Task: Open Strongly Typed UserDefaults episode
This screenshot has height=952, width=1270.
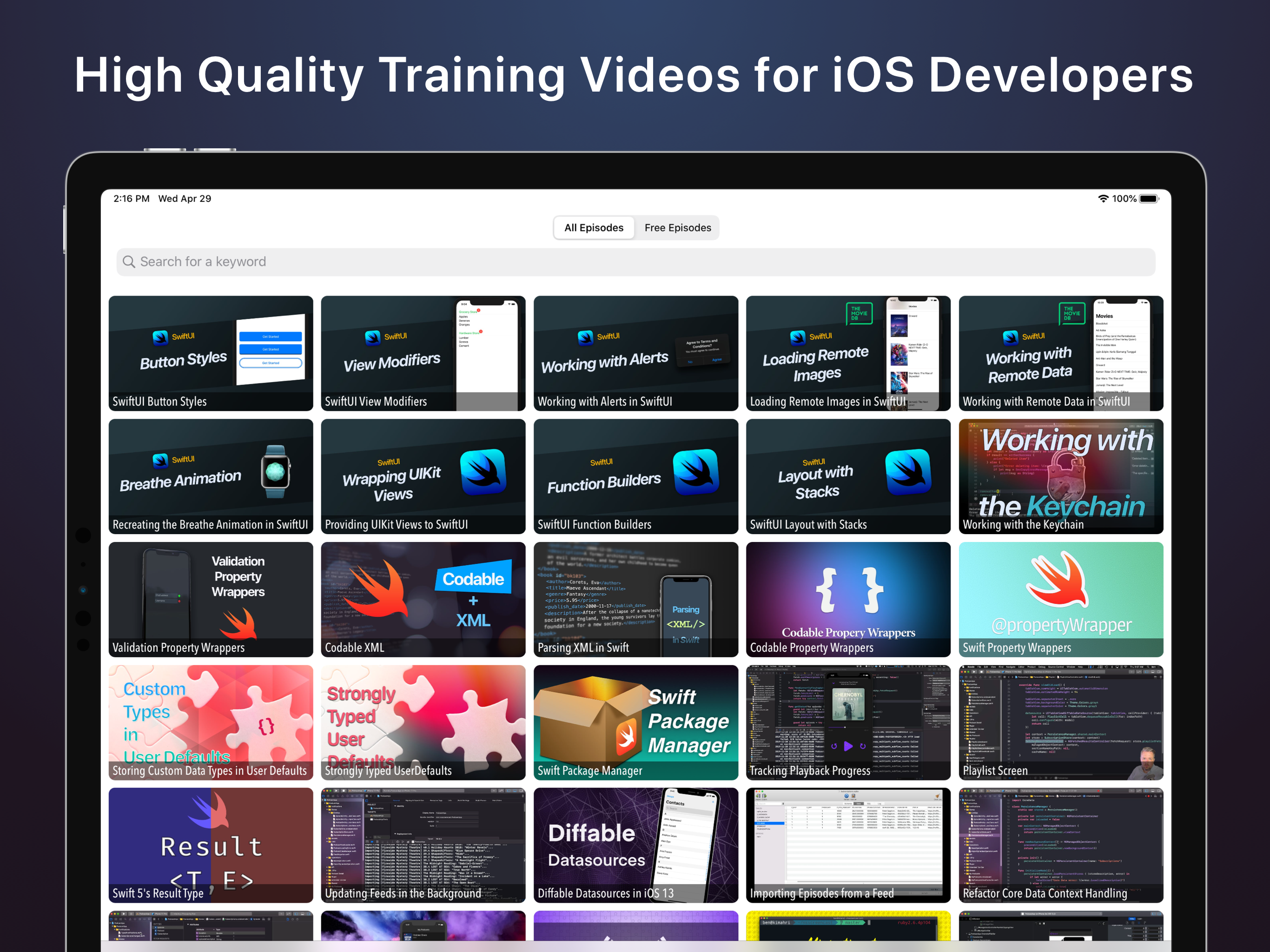Action: point(423,722)
